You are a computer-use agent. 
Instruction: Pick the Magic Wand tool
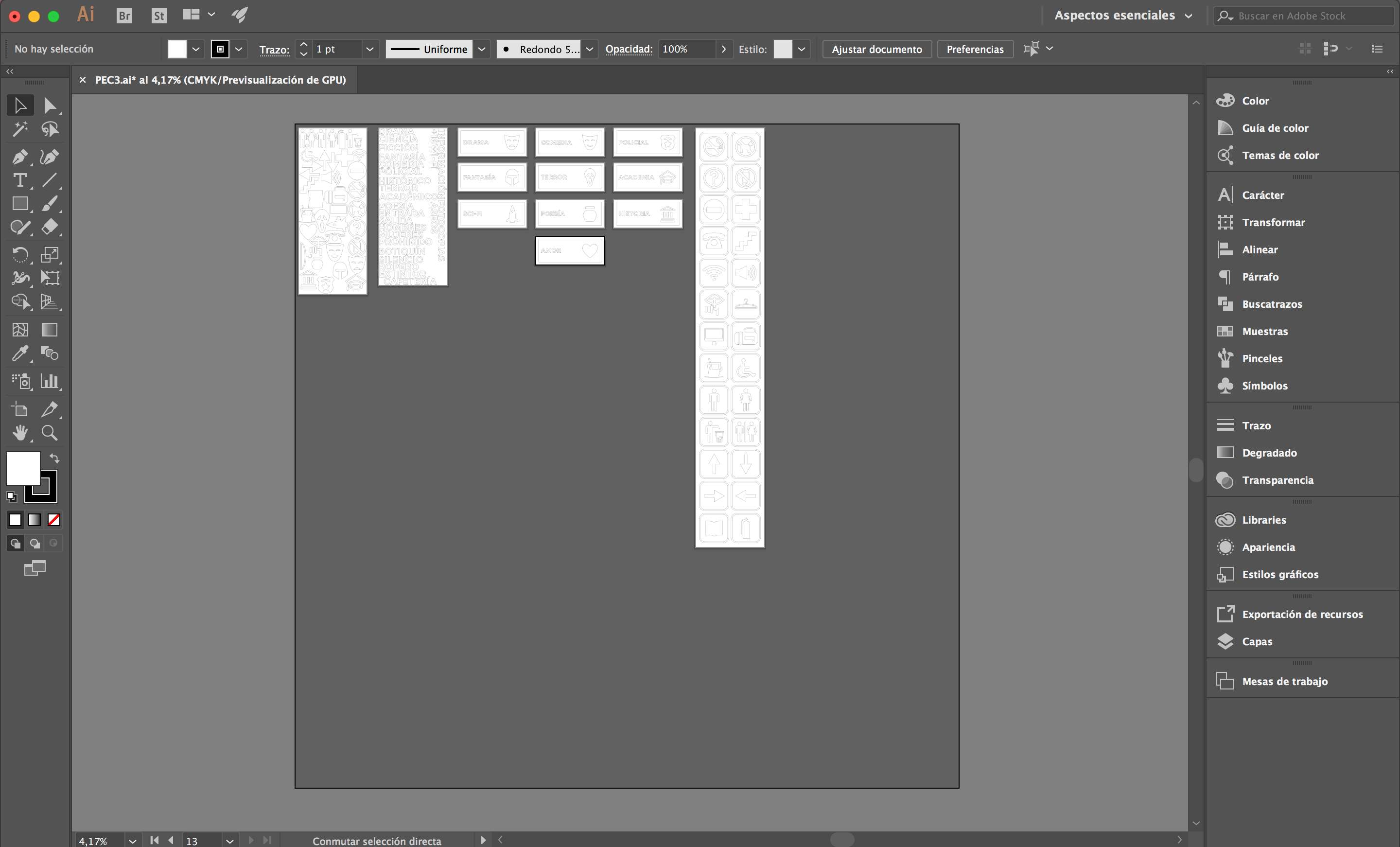(20, 129)
